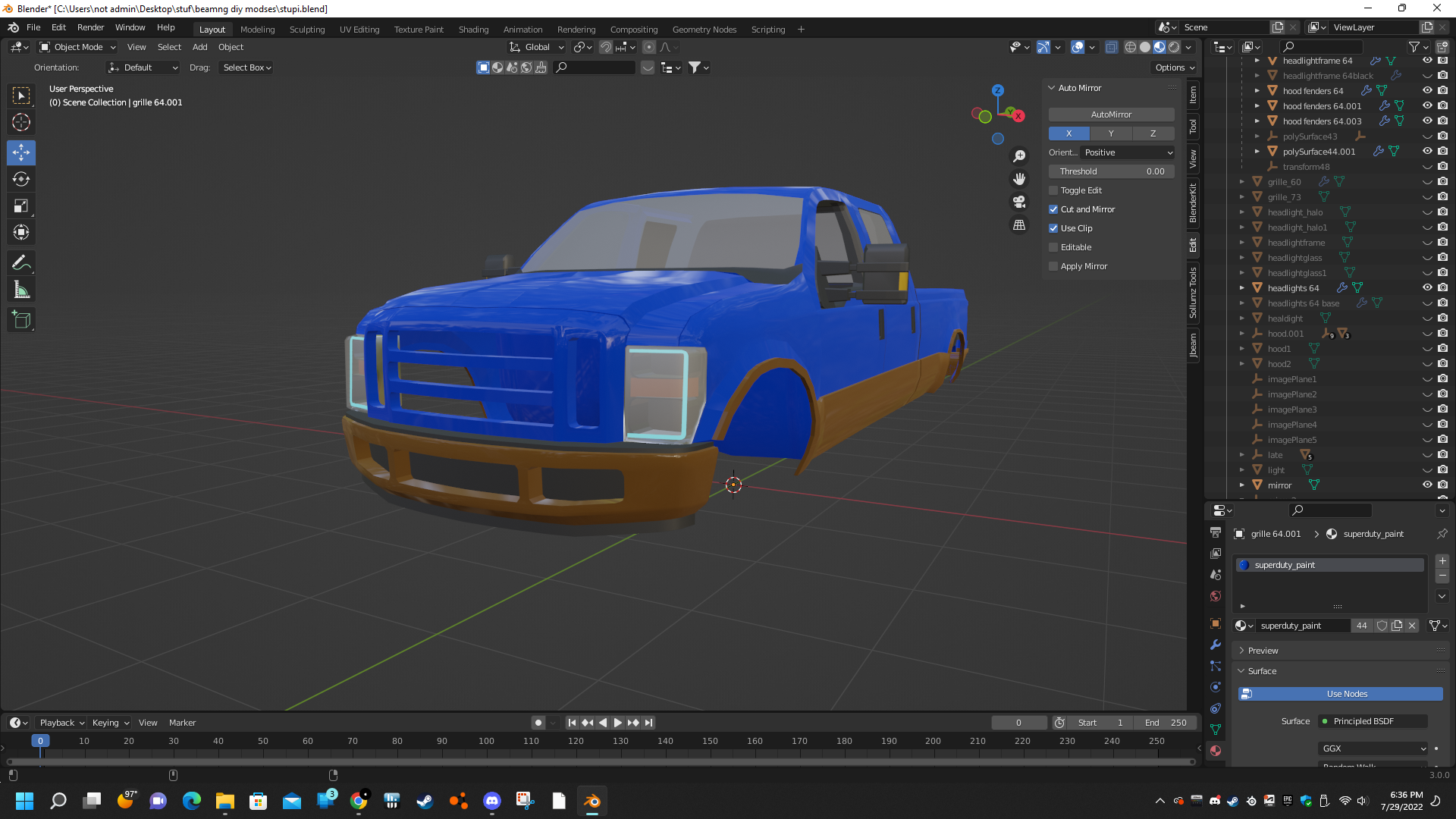Open the Select Box drag dropdown

(x=246, y=67)
